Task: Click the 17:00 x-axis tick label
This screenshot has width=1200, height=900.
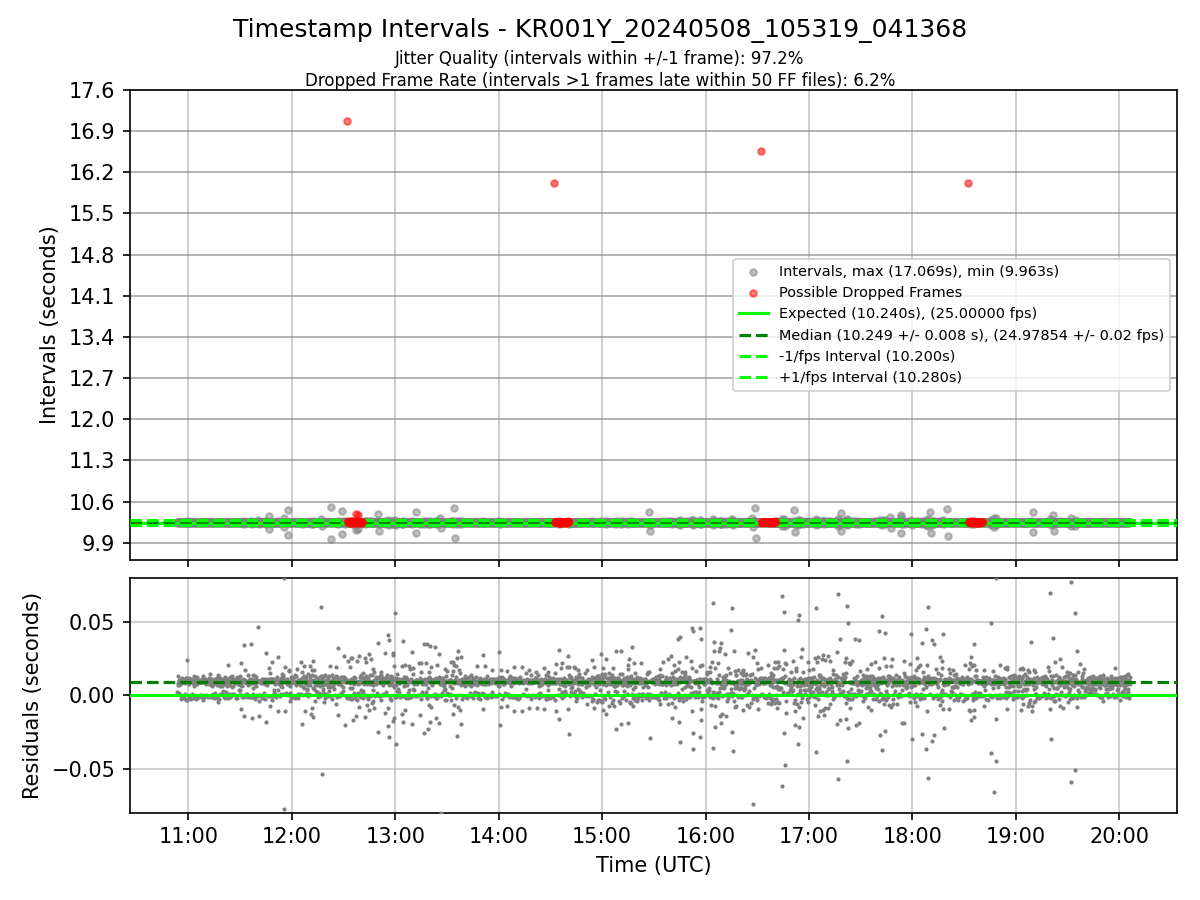Action: pos(808,835)
